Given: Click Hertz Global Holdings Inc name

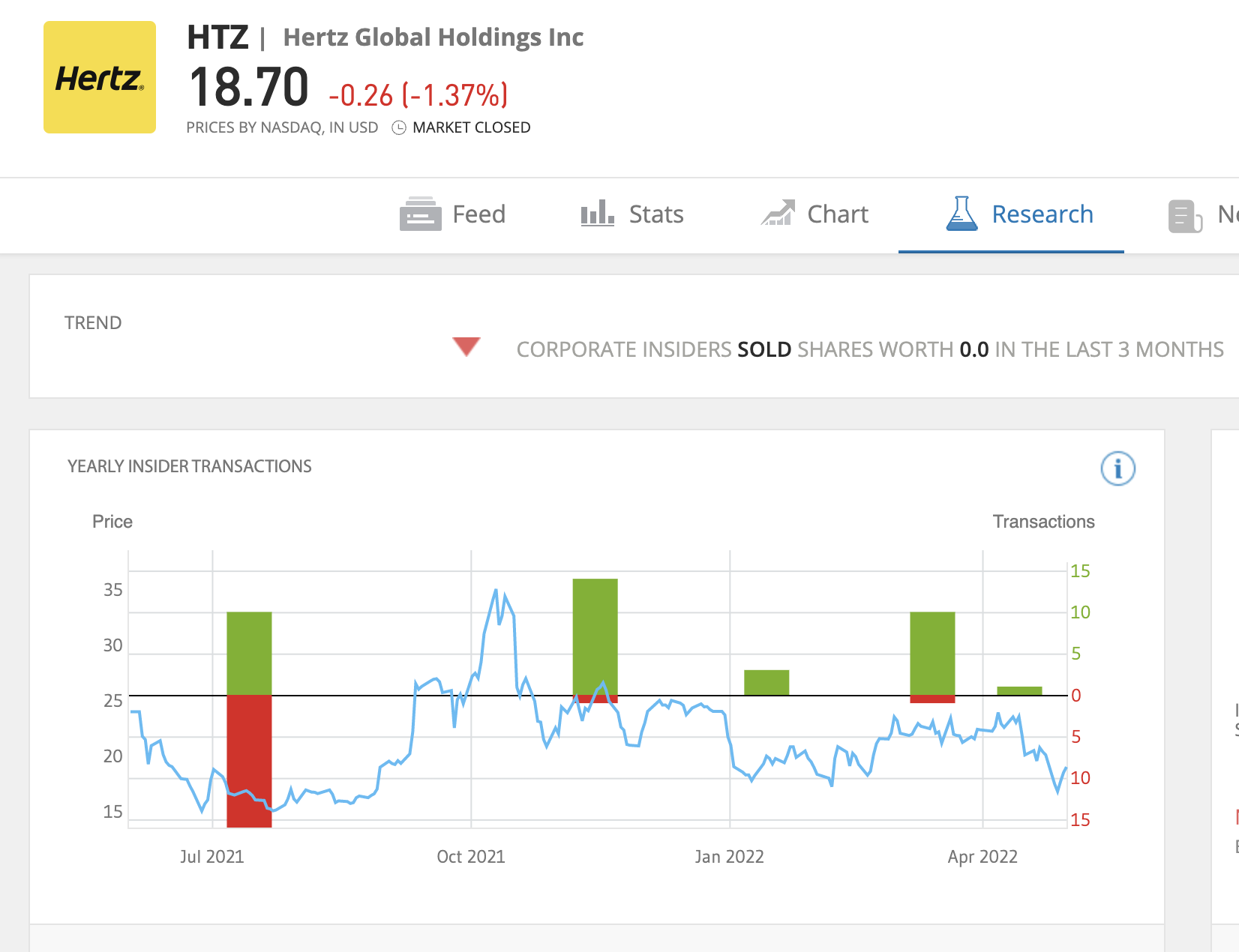Looking at the screenshot, I should point(433,37).
